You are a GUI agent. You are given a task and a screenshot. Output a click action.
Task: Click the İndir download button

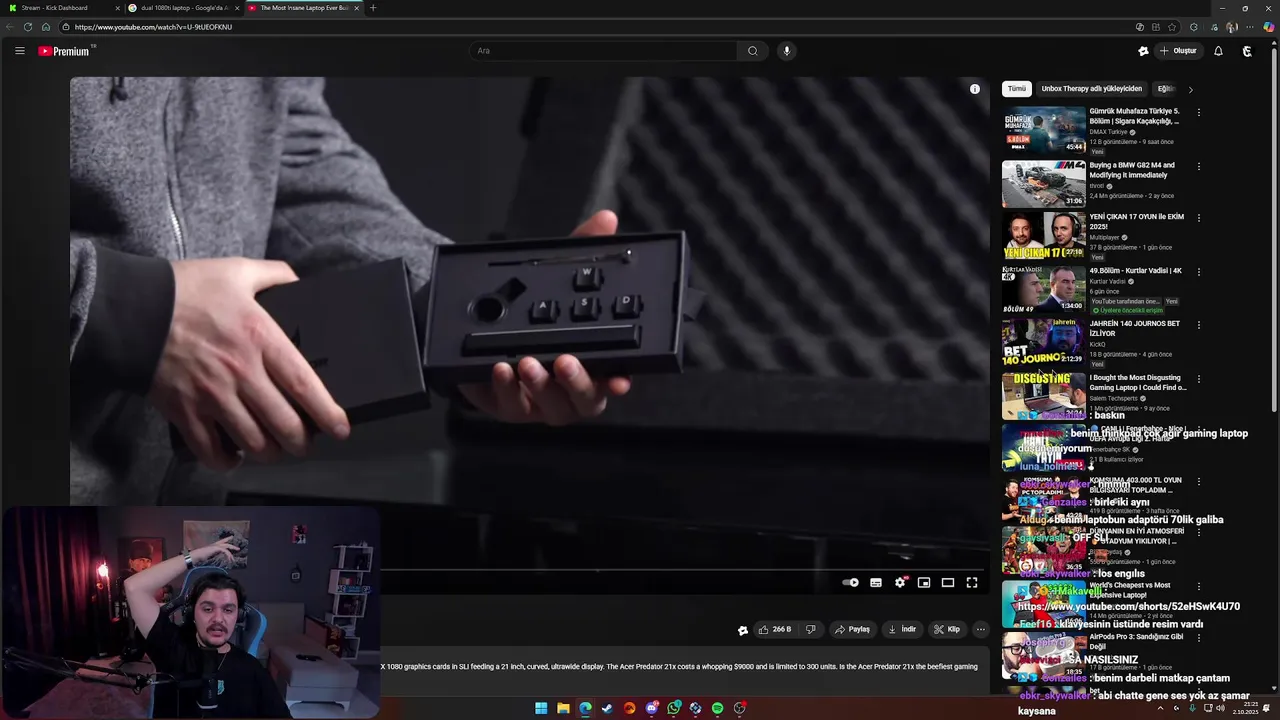click(902, 629)
